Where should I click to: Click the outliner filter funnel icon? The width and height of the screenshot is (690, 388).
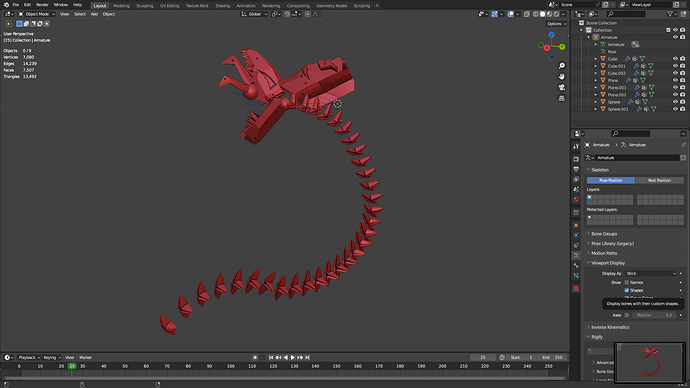tap(670, 14)
